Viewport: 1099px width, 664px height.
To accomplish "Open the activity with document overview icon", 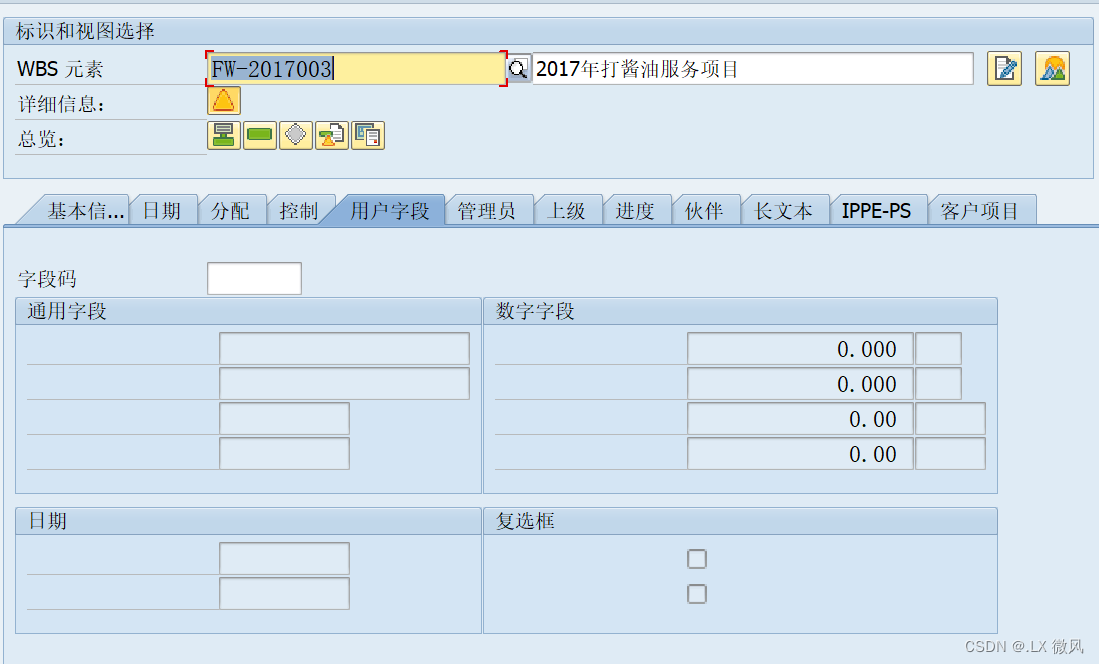I will pyautogui.click(x=331, y=134).
